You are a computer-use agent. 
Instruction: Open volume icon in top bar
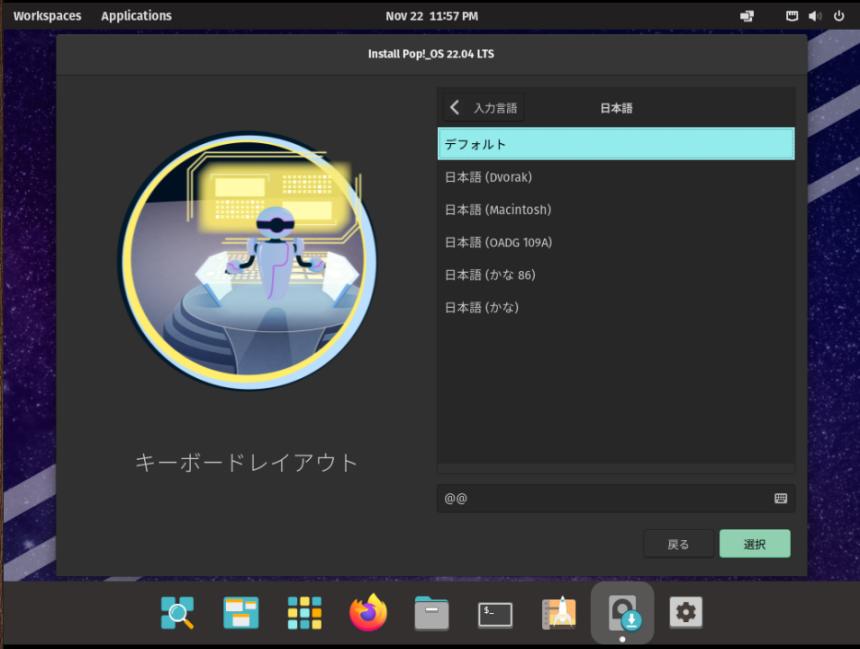pos(814,16)
